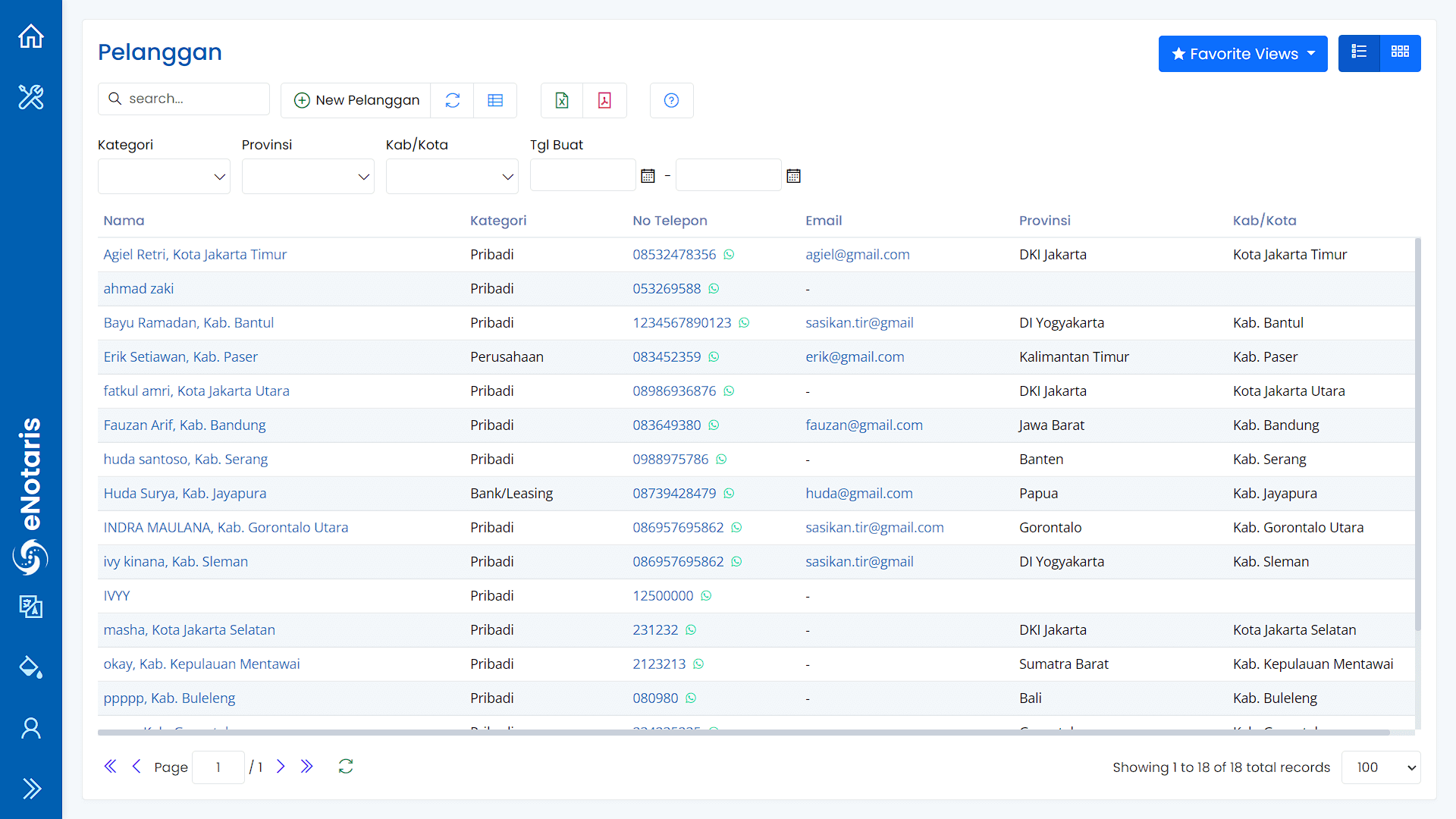Change page size dropdown showing 100

[1381, 767]
